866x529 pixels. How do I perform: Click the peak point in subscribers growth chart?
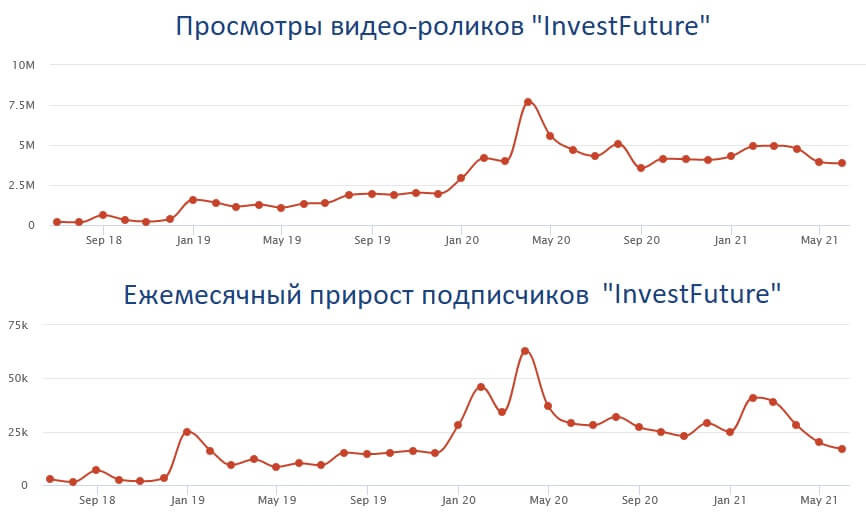click(525, 351)
